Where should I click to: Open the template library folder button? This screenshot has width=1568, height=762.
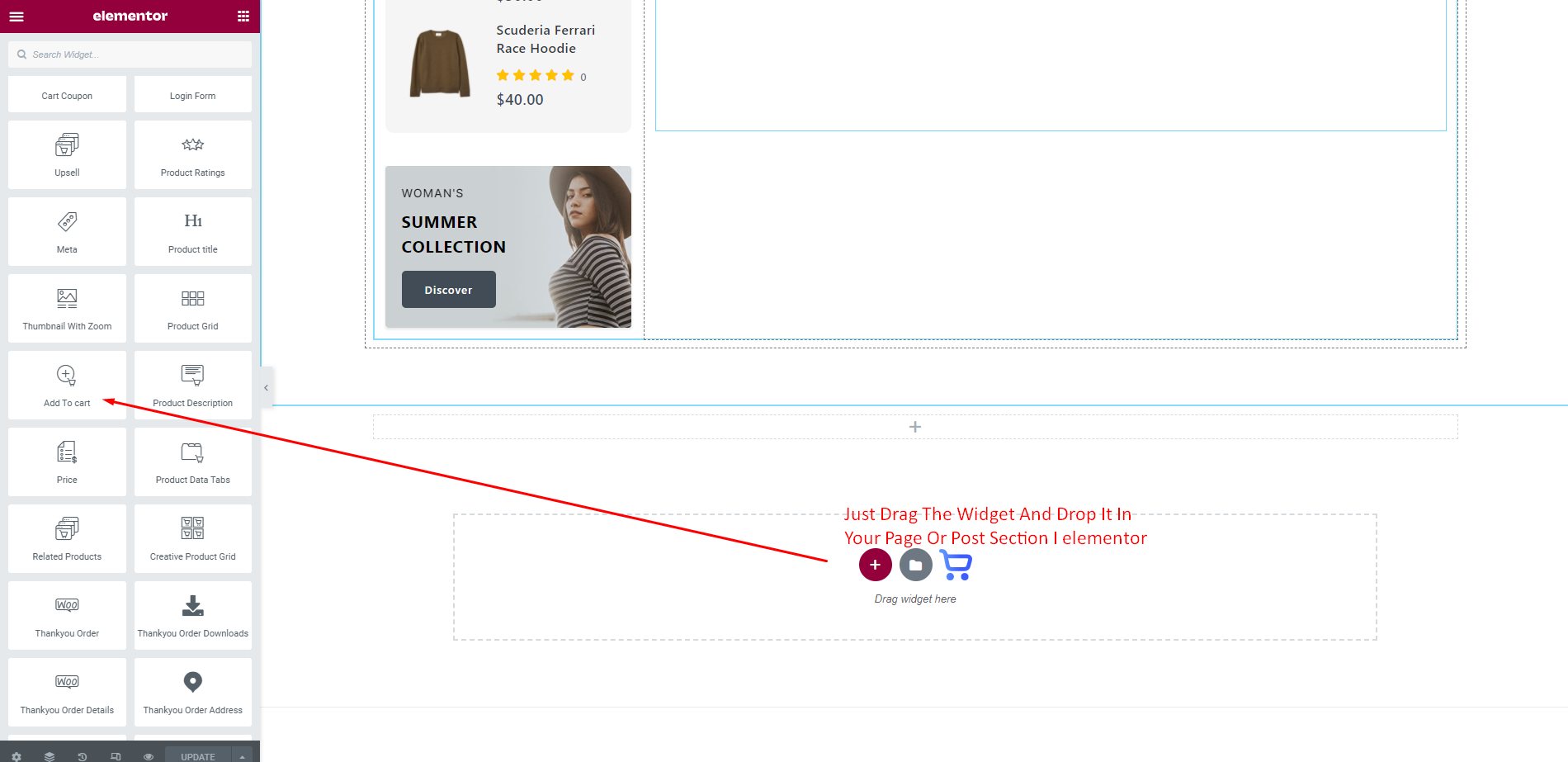915,565
